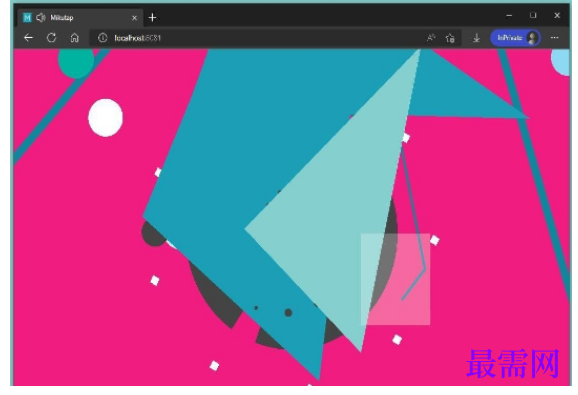Screen dimensions: 578x395
Task: Minimize the browser window
Action: pyautogui.click(x=509, y=15)
